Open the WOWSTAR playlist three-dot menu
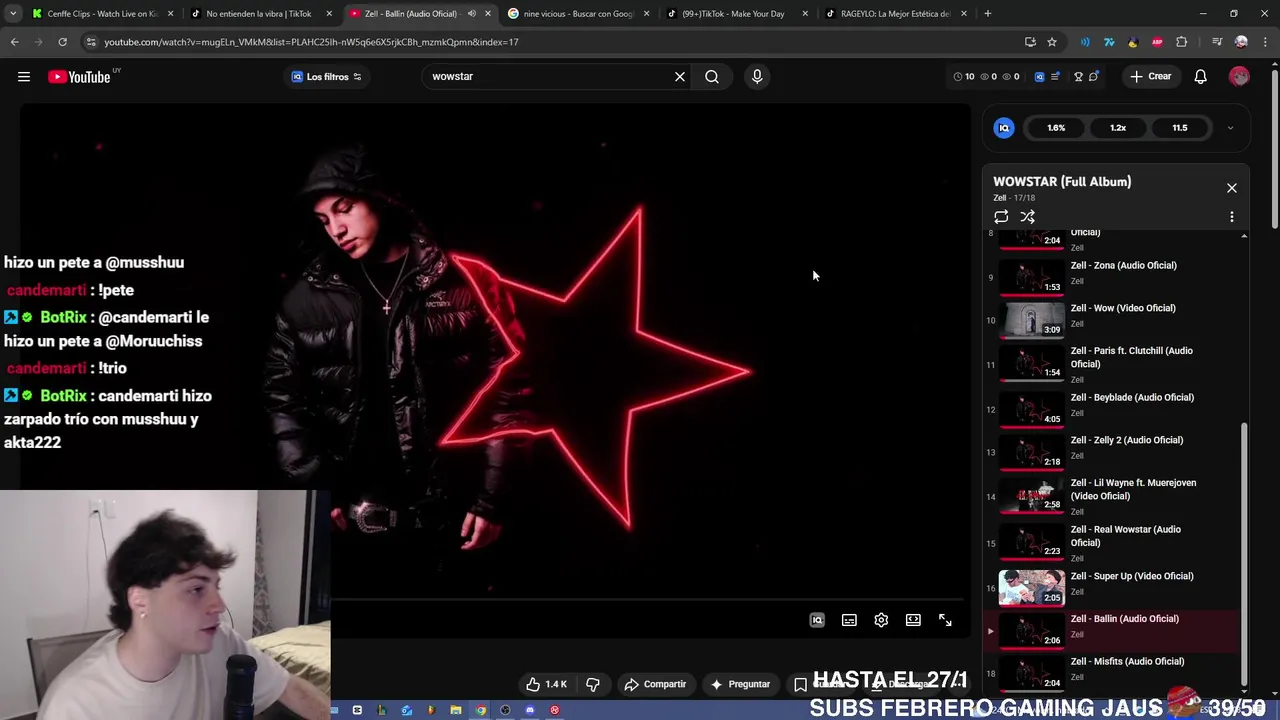1280x720 pixels. tap(1232, 217)
